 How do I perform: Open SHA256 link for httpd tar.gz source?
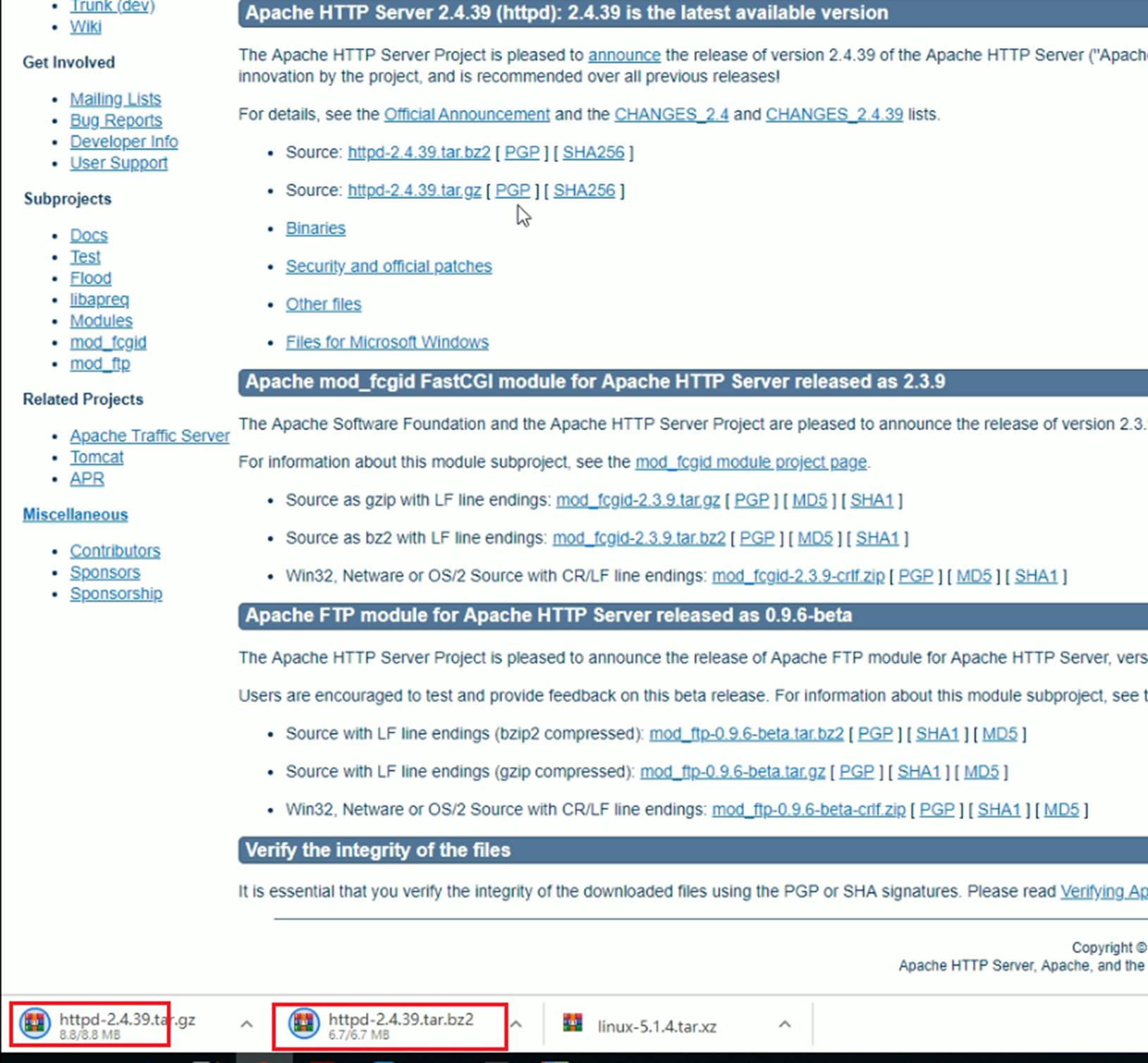584,190
